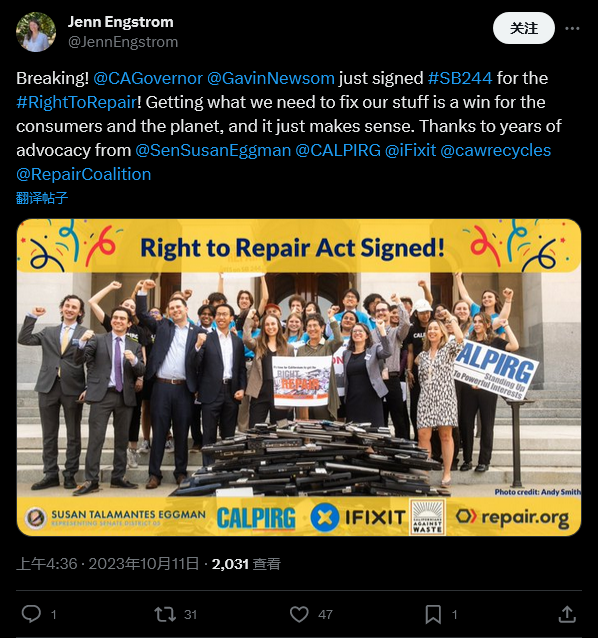Open the Right to Repair Act image
This screenshot has width=598, height=638.
point(299,377)
